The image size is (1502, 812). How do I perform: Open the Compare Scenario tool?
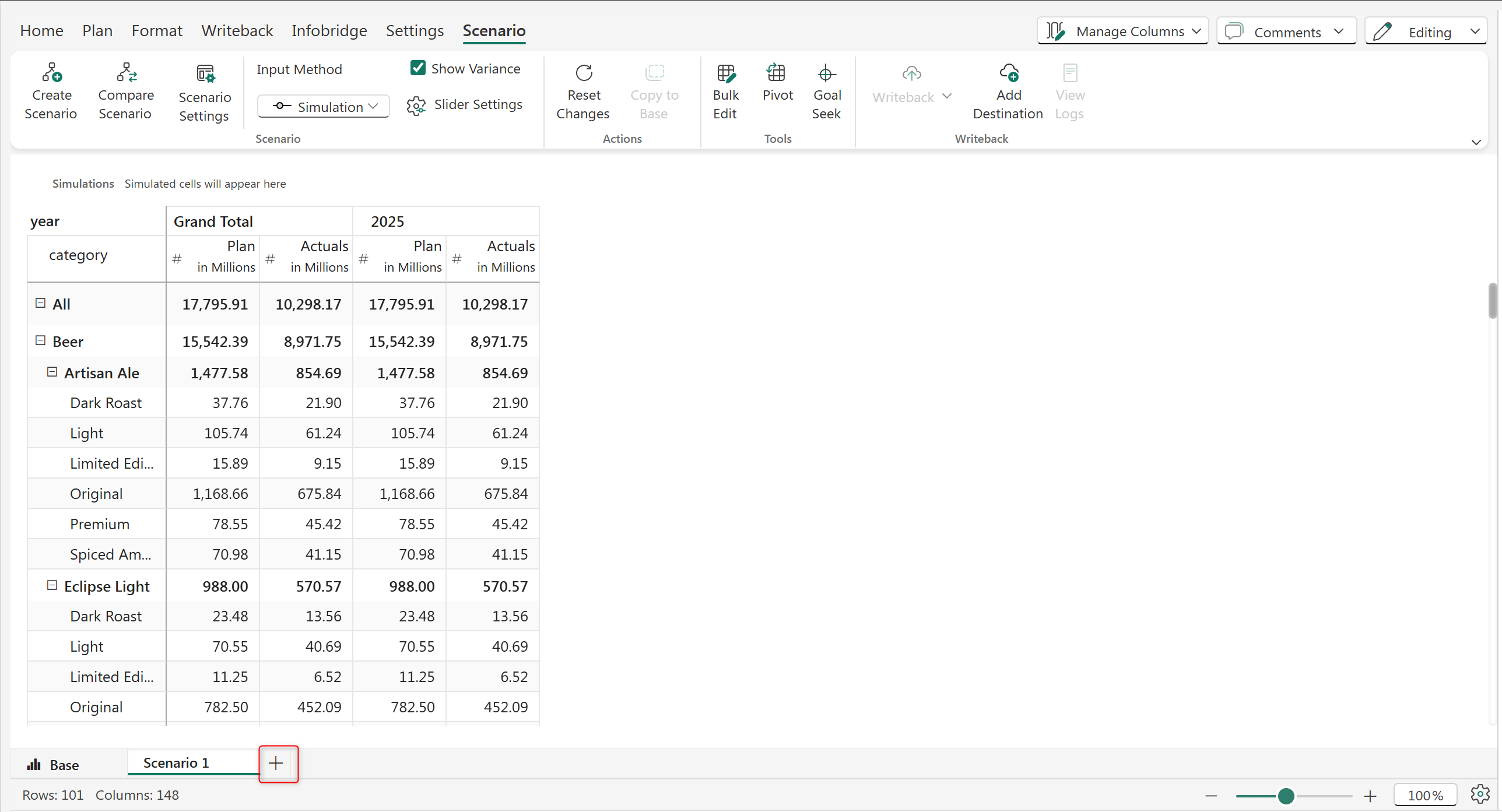click(x=126, y=73)
